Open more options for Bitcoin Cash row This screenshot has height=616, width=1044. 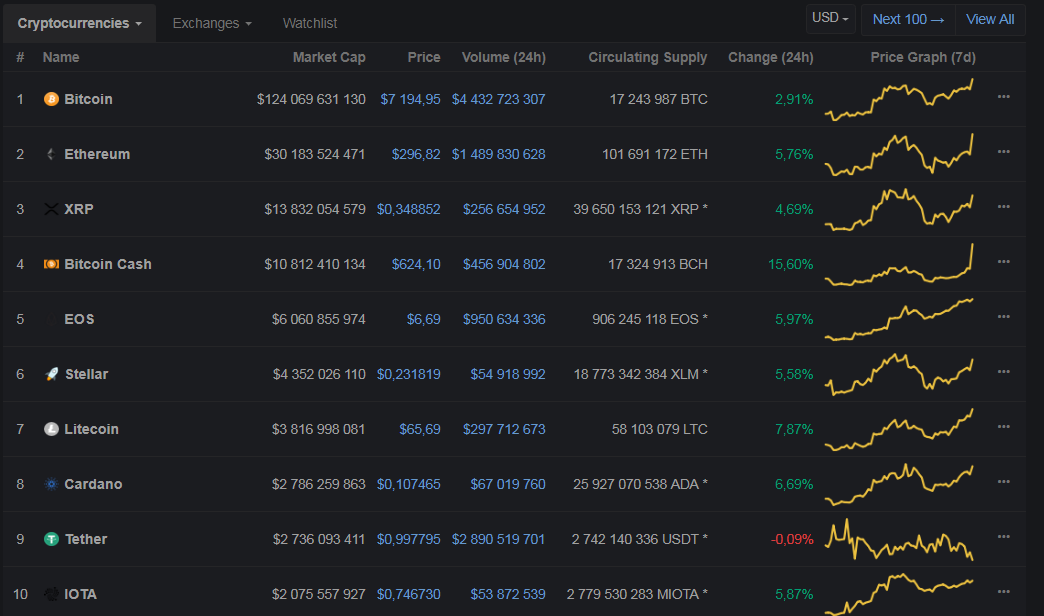tap(1003, 262)
